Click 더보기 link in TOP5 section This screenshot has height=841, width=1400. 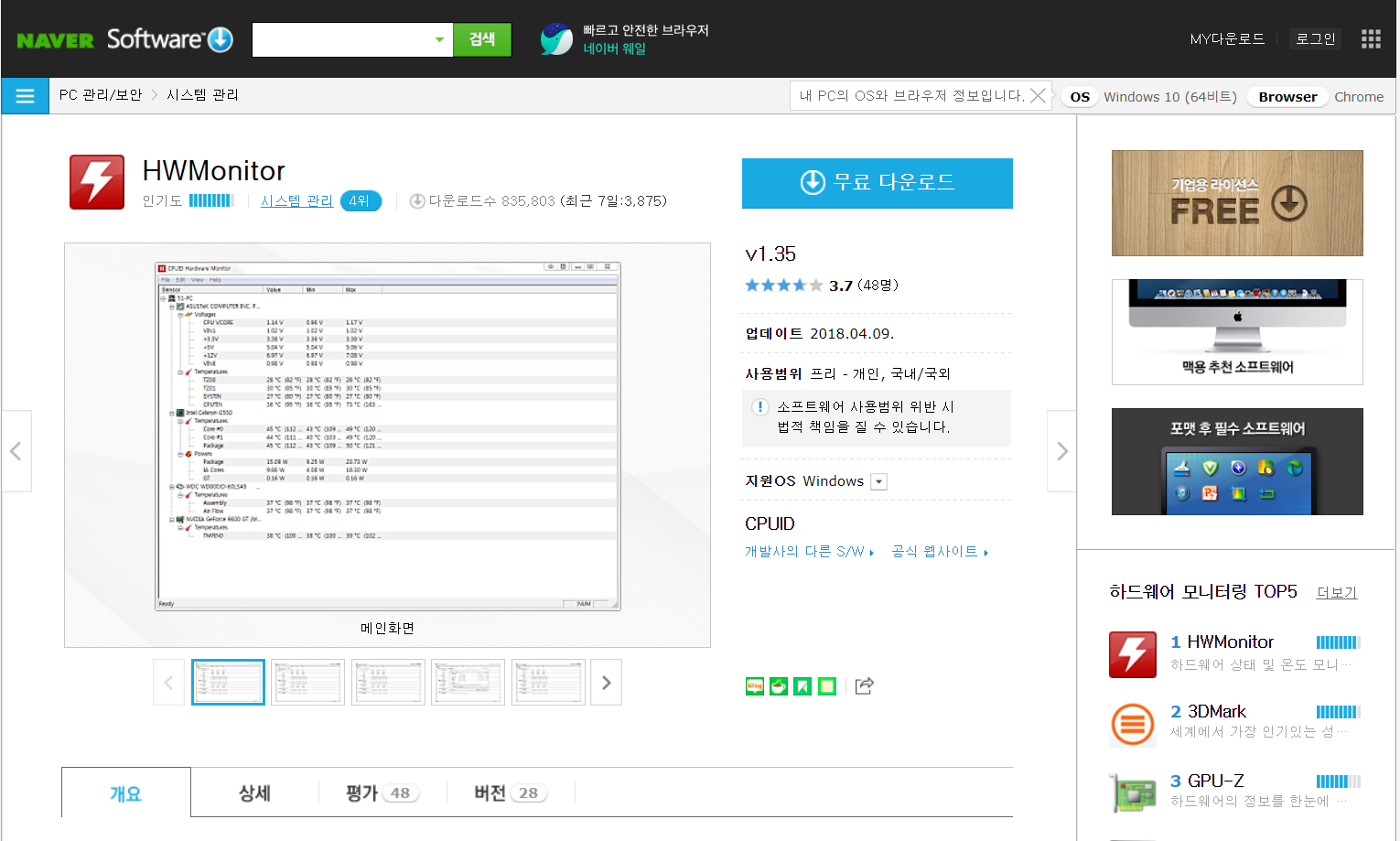click(x=1337, y=592)
